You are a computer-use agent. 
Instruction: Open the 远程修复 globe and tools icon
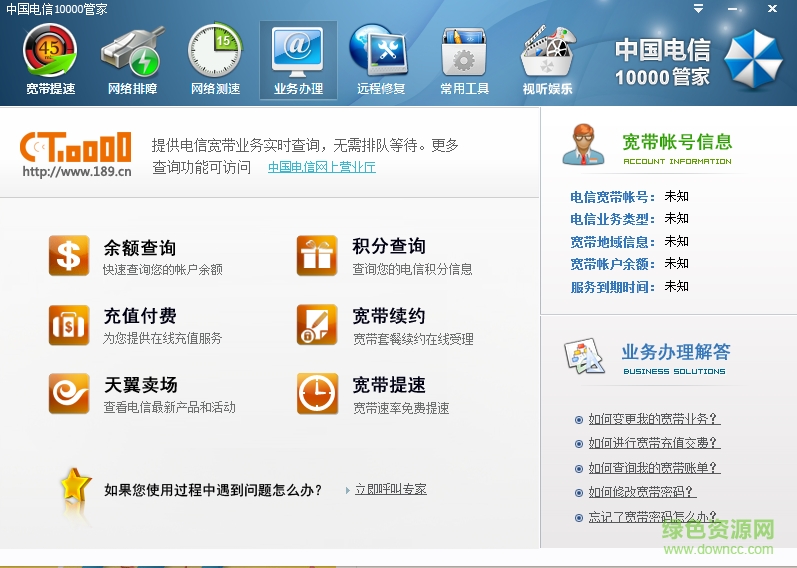(379, 51)
